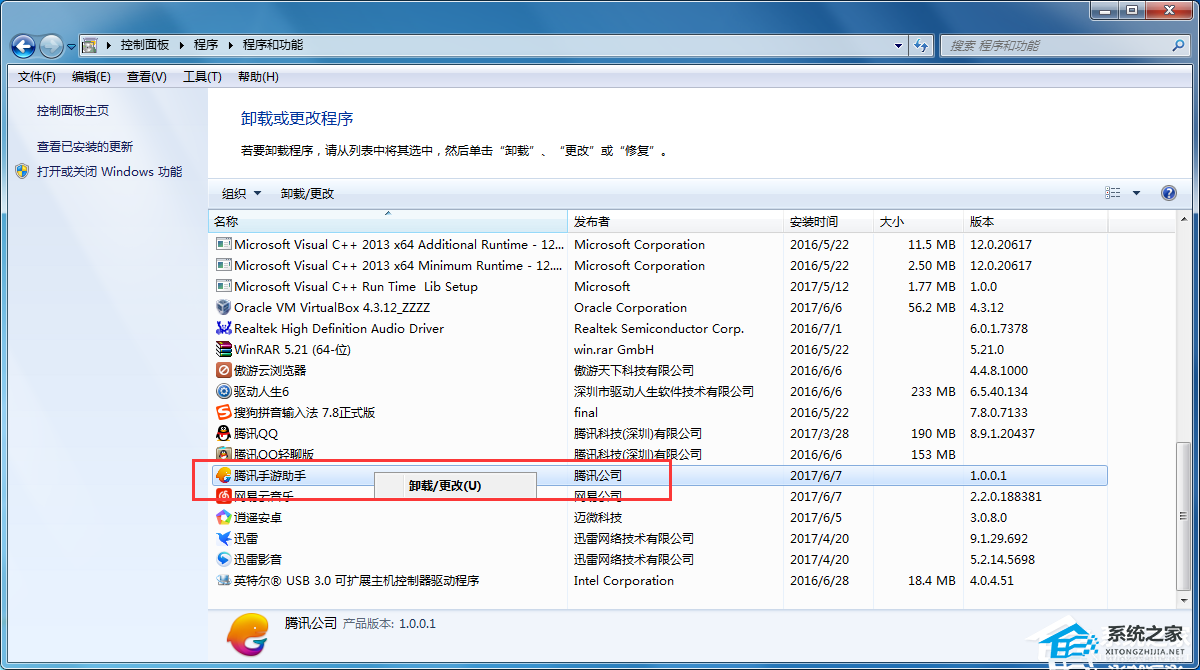This screenshot has height=670, width=1200.
Task: Click the Visual C++ 2013 x64 Additional Runtime icon
Action: coord(224,245)
